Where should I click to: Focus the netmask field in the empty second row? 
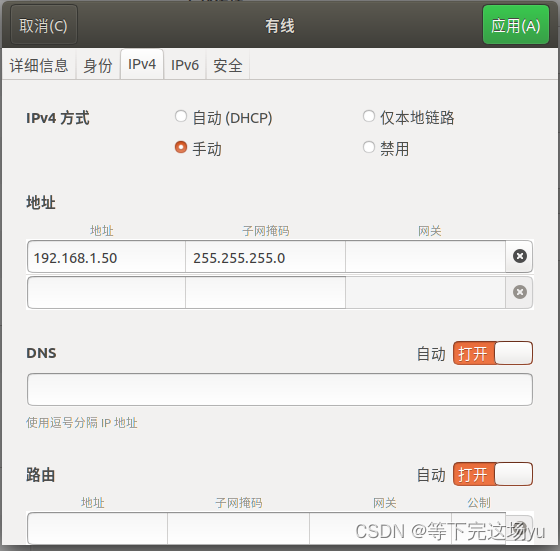(x=265, y=292)
